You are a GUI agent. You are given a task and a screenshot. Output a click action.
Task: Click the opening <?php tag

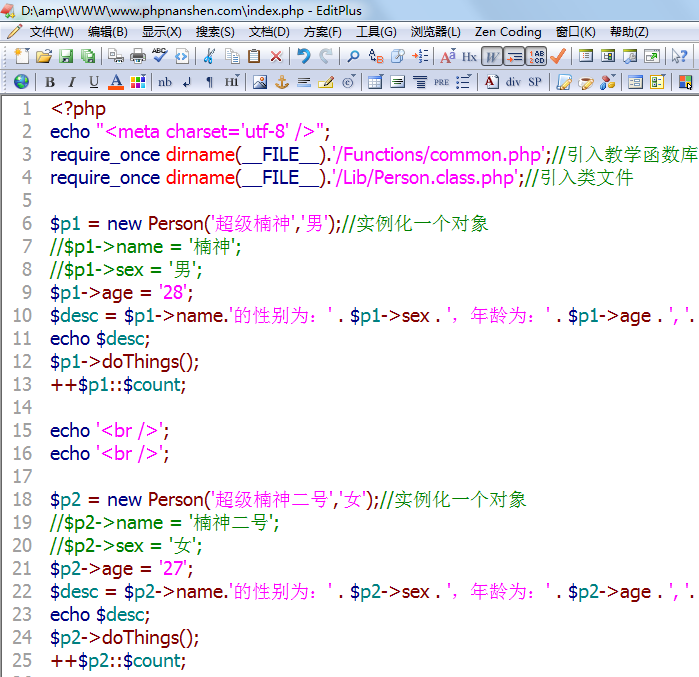pyautogui.click(x=78, y=109)
